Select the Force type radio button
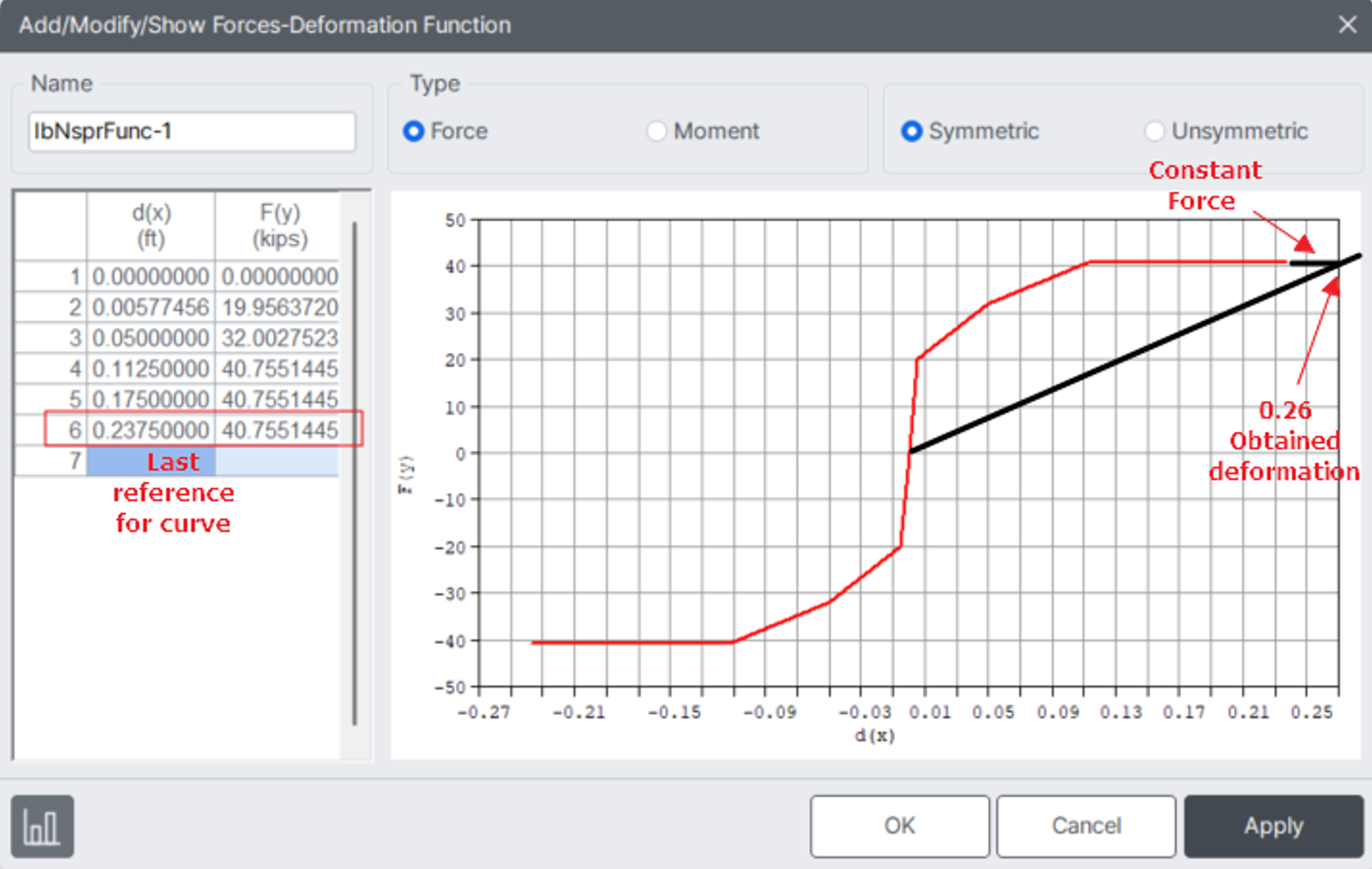The width and height of the screenshot is (1372, 869). tap(414, 131)
